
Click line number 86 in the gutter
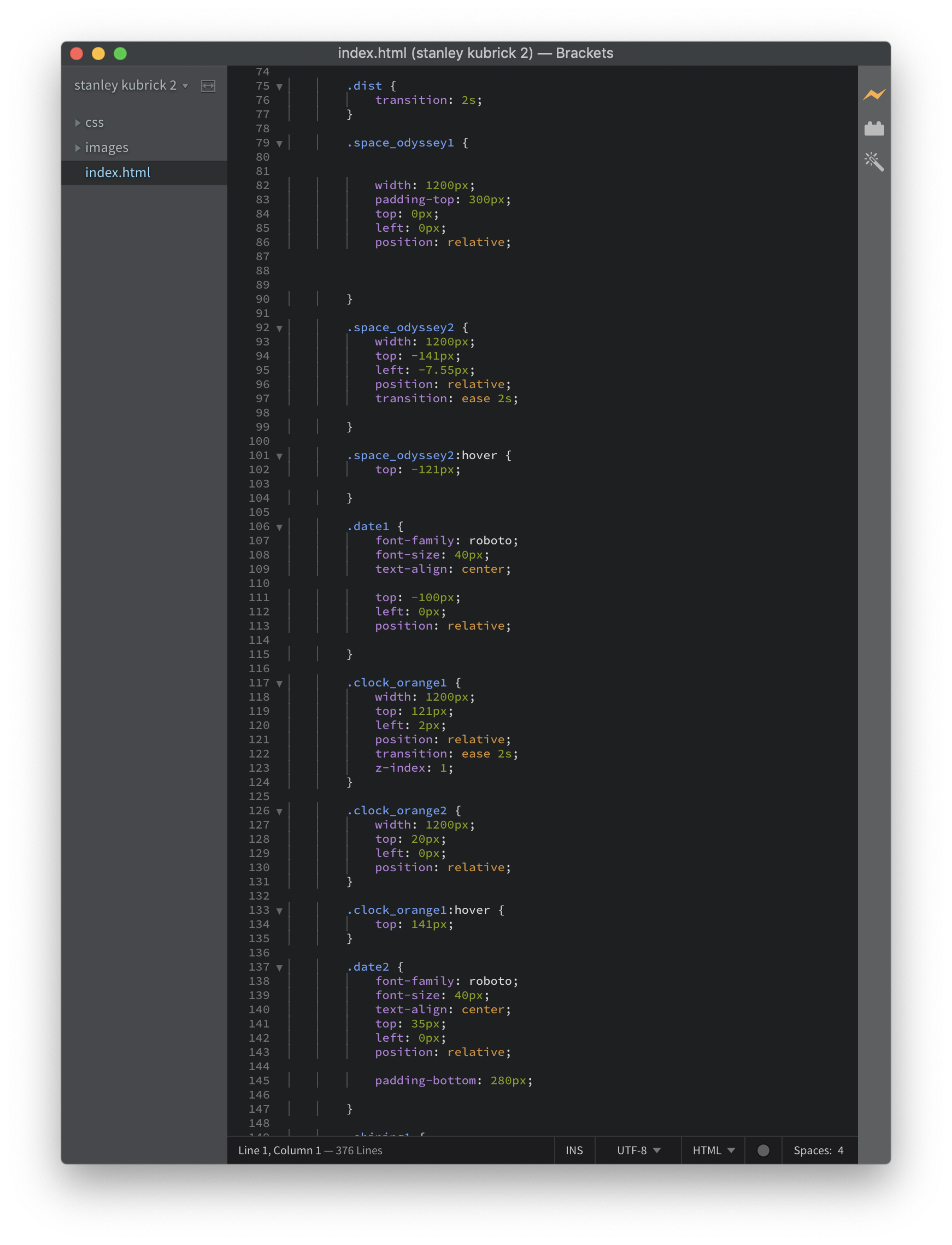tap(262, 243)
